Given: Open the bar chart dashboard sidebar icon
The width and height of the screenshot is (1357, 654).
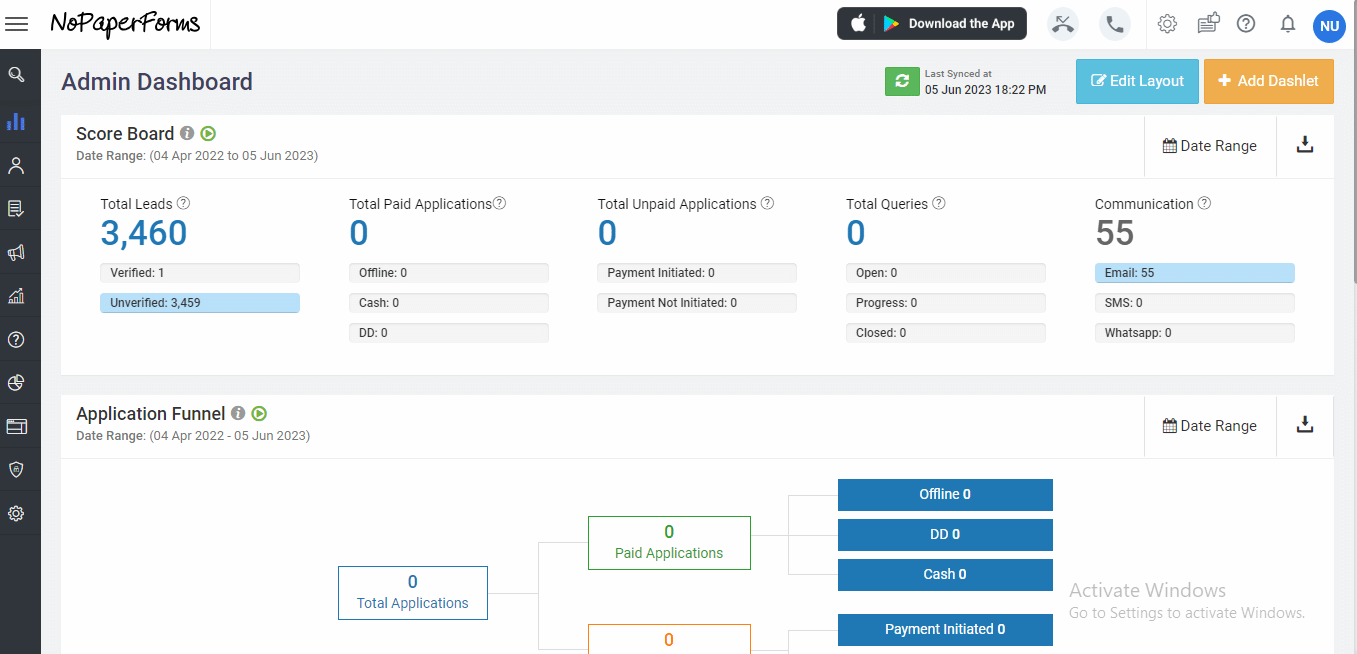Looking at the screenshot, I should point(16,121).
